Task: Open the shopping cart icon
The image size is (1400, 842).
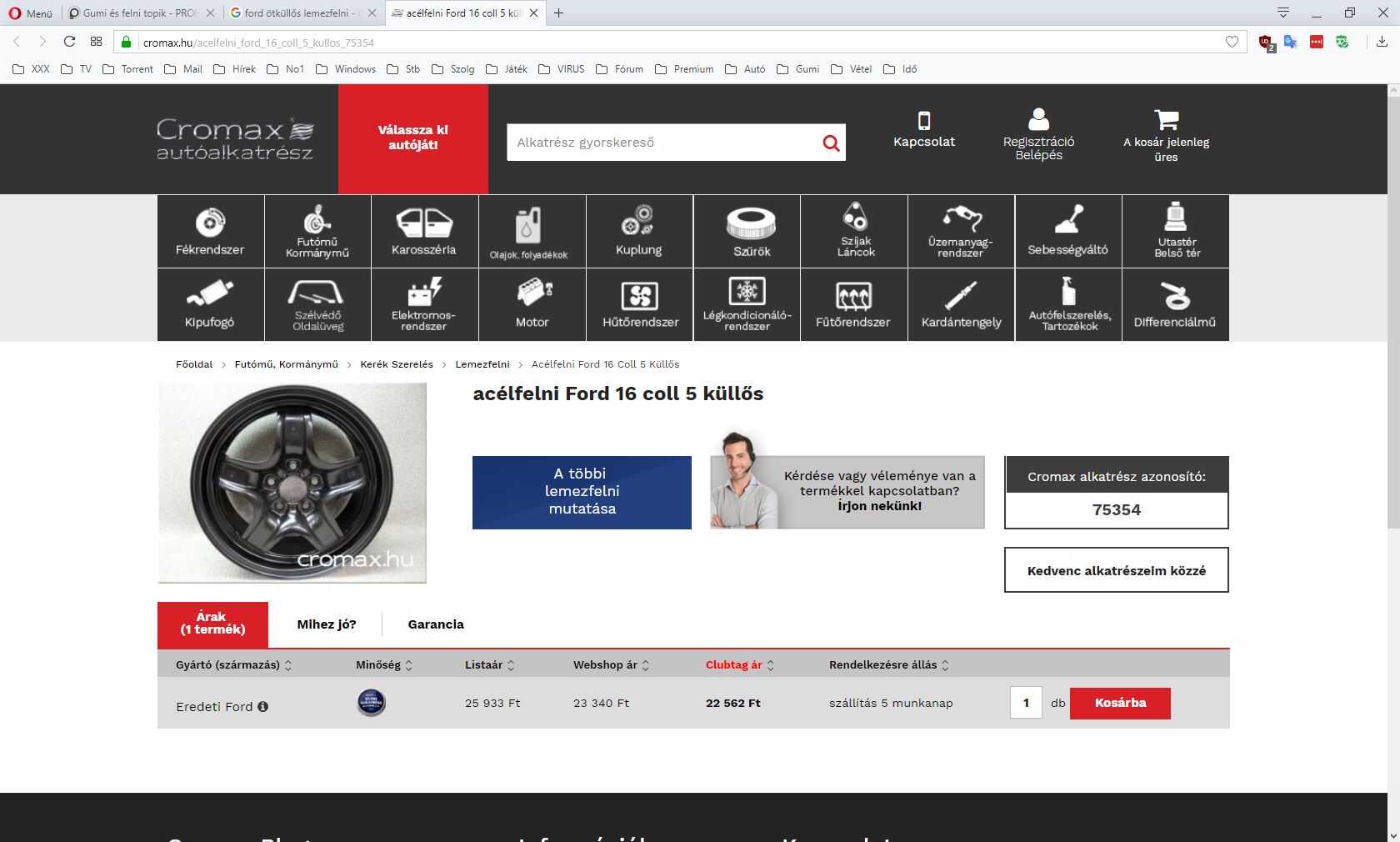Action: point(1166,119)
